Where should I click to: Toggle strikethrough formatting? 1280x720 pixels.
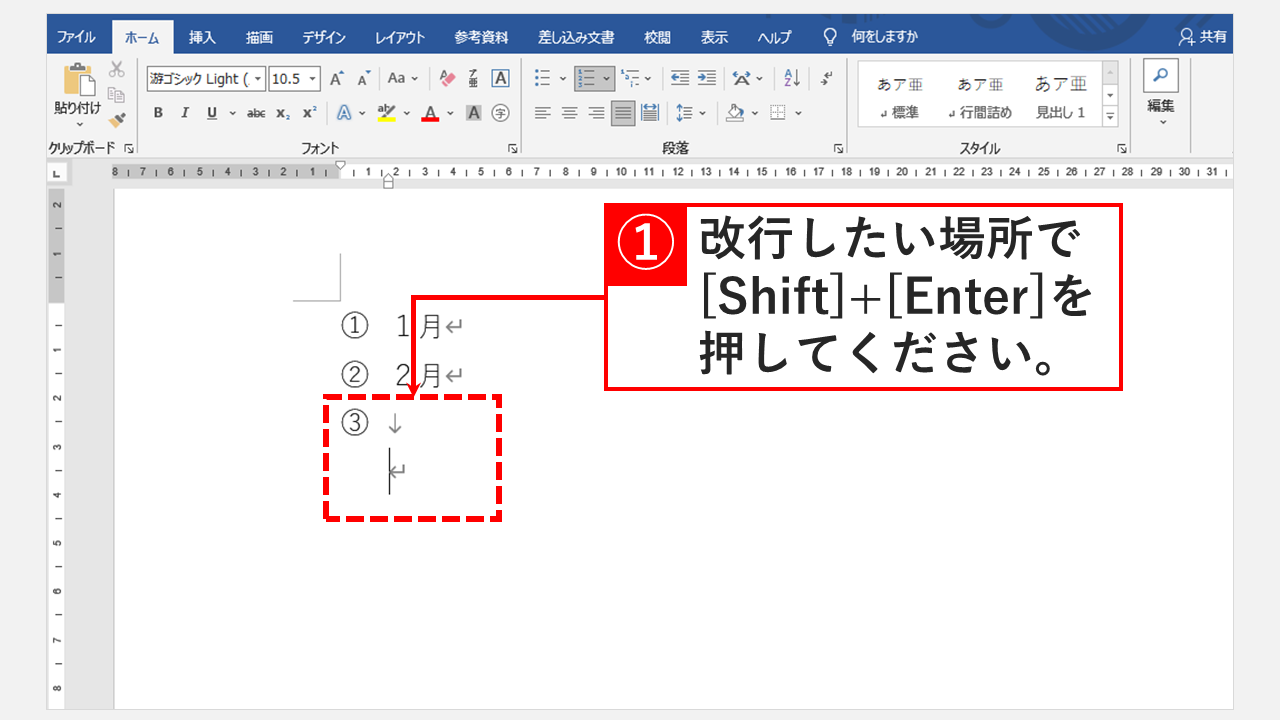(256, 113)
